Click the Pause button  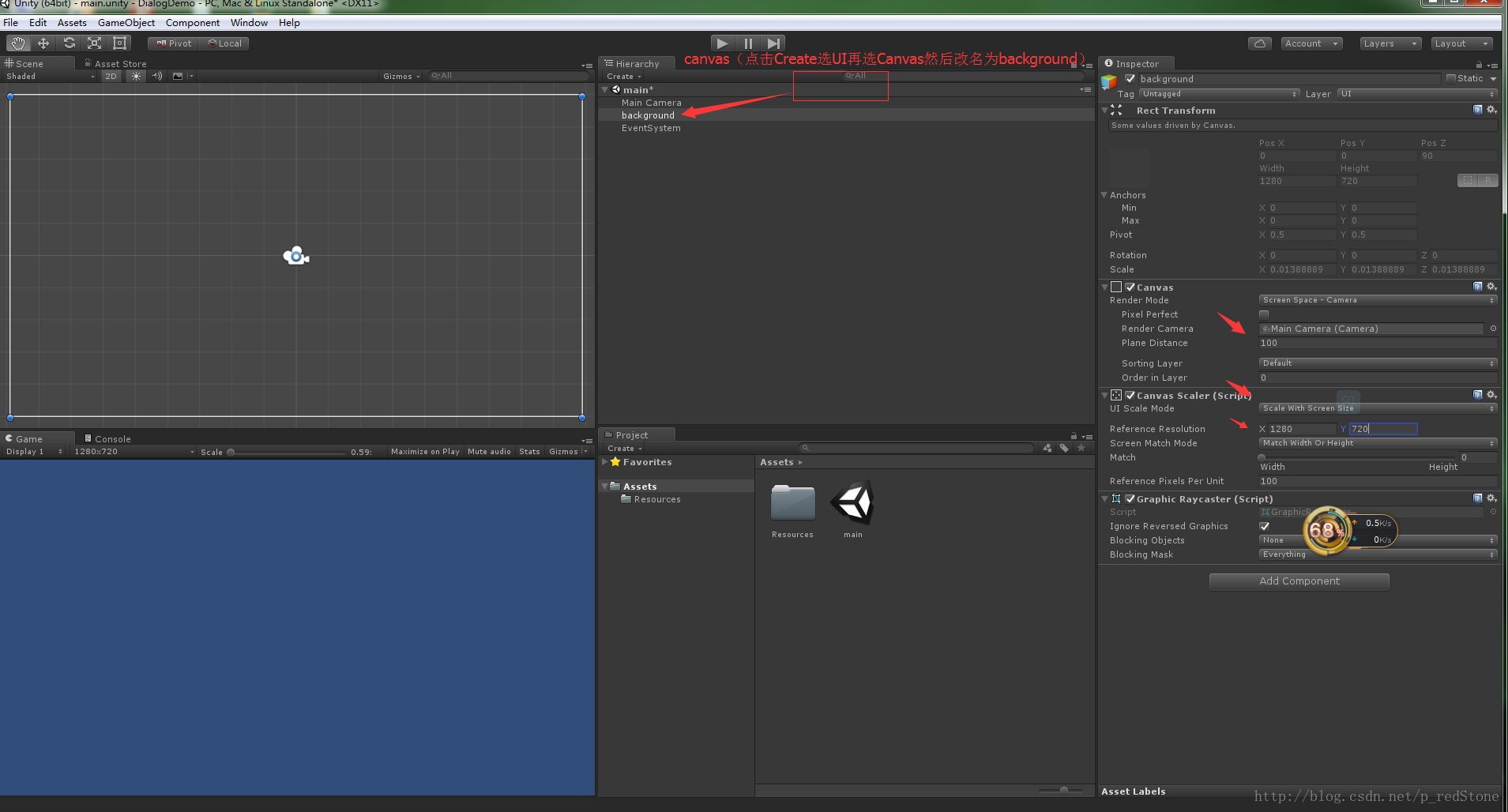(x=748, y=43)
